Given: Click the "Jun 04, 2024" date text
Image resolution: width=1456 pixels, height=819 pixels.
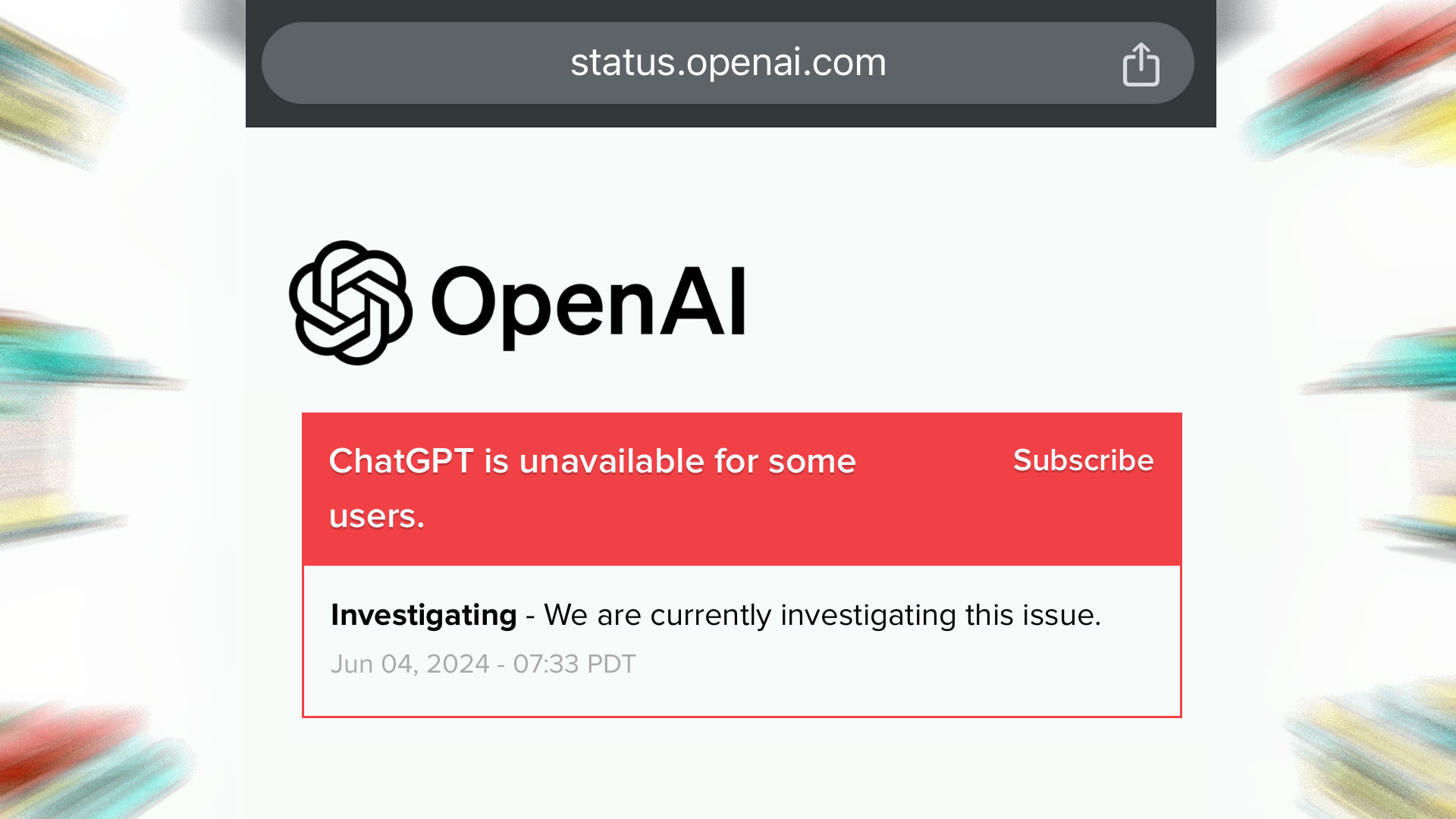Looking at the screenshot, I should click(409, 664).
